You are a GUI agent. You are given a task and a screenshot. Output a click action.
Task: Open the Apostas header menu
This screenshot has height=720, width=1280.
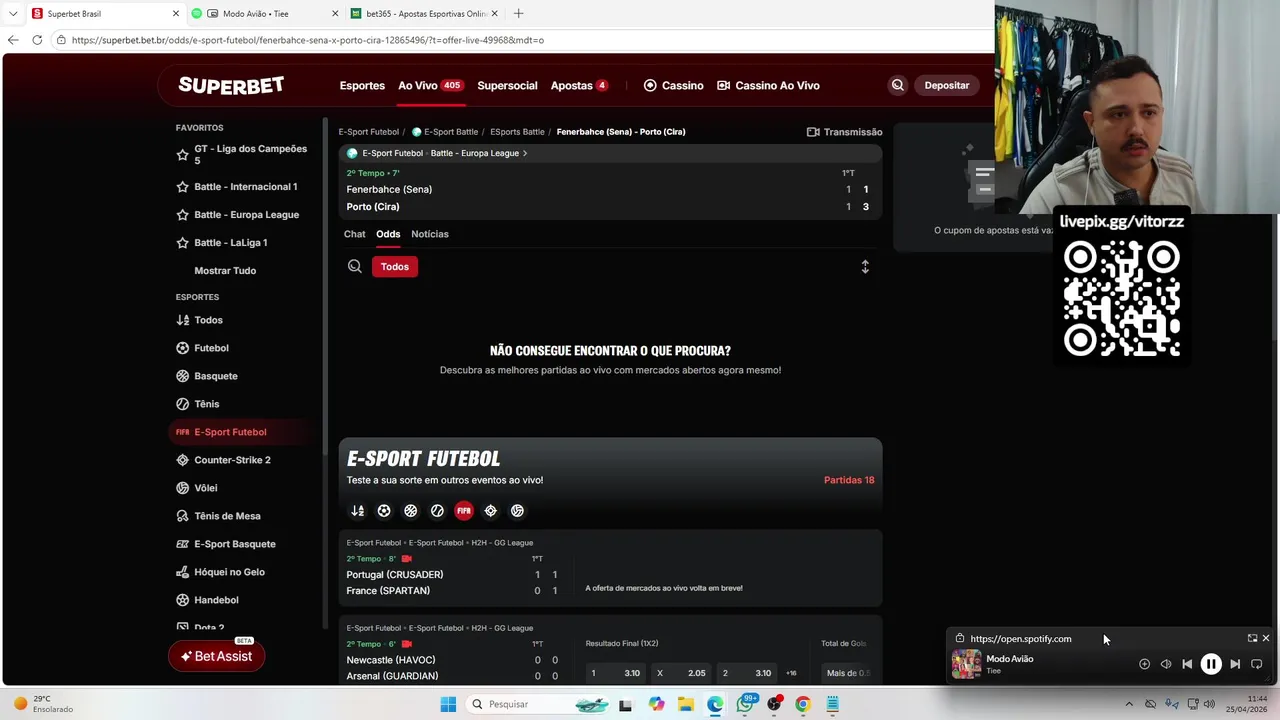(x=579, y=86)
